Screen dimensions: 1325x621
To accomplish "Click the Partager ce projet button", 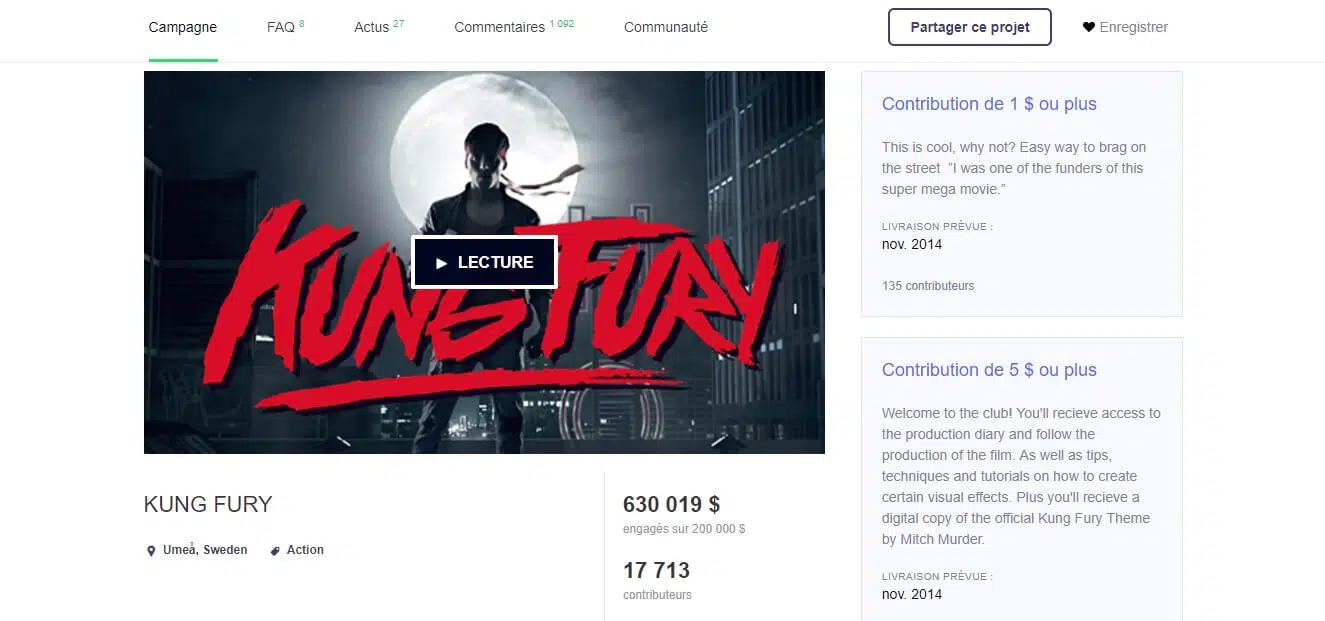I will 970,27.
